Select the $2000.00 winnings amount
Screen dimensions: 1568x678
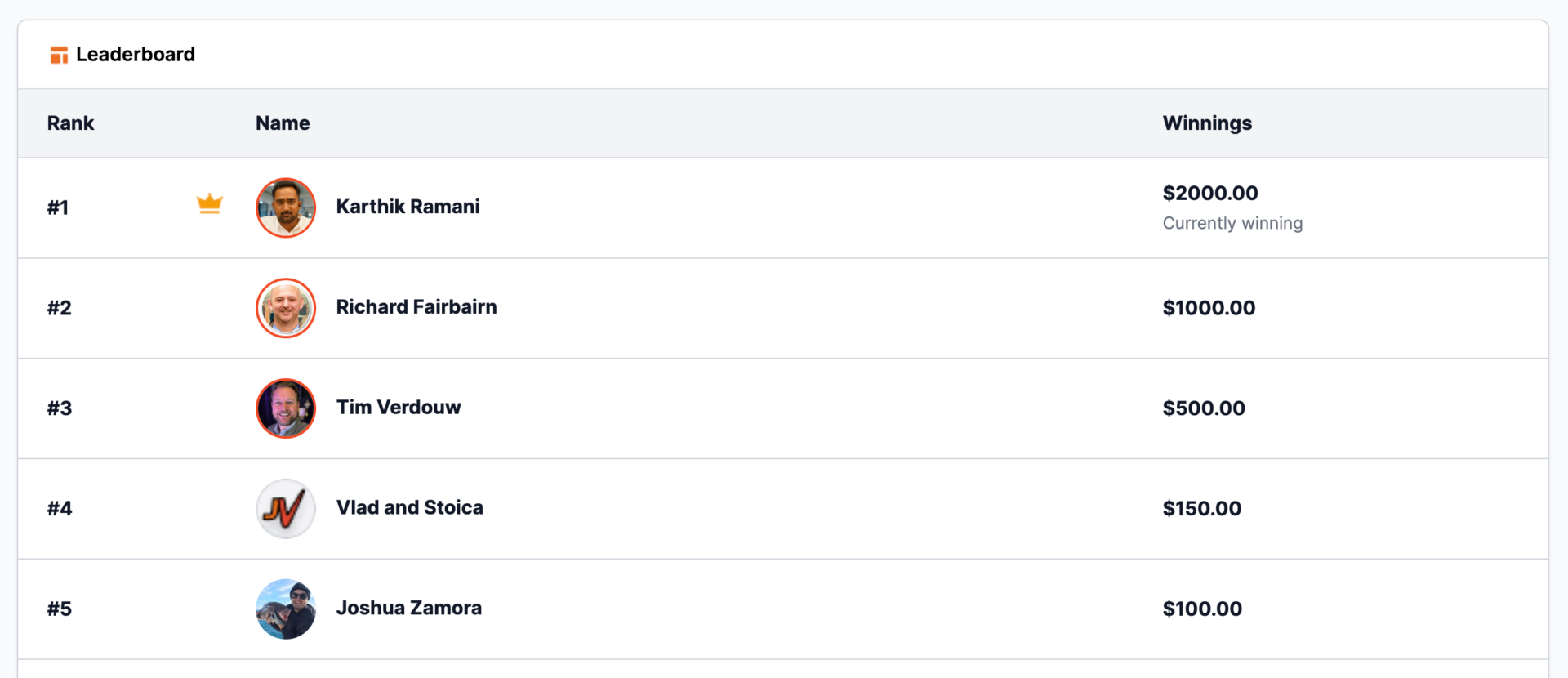click(x=1210, y=194)
